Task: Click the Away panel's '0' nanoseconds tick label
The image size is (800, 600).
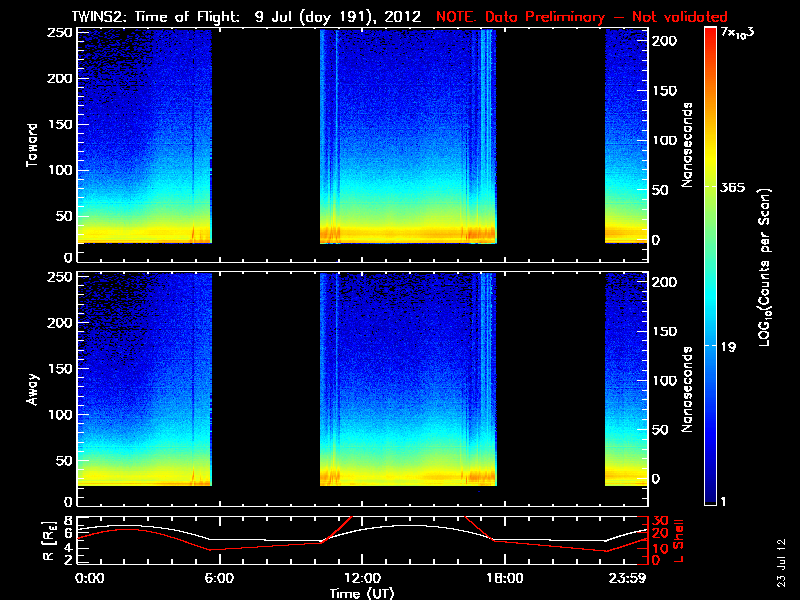Action: 656,479
